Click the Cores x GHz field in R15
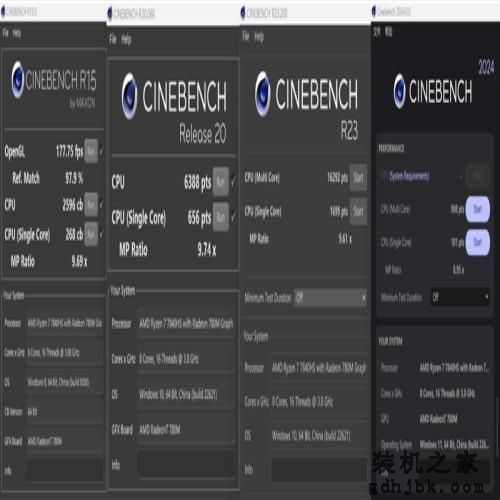The width and height of the screenshot is (500, 500). coord(65,352)
